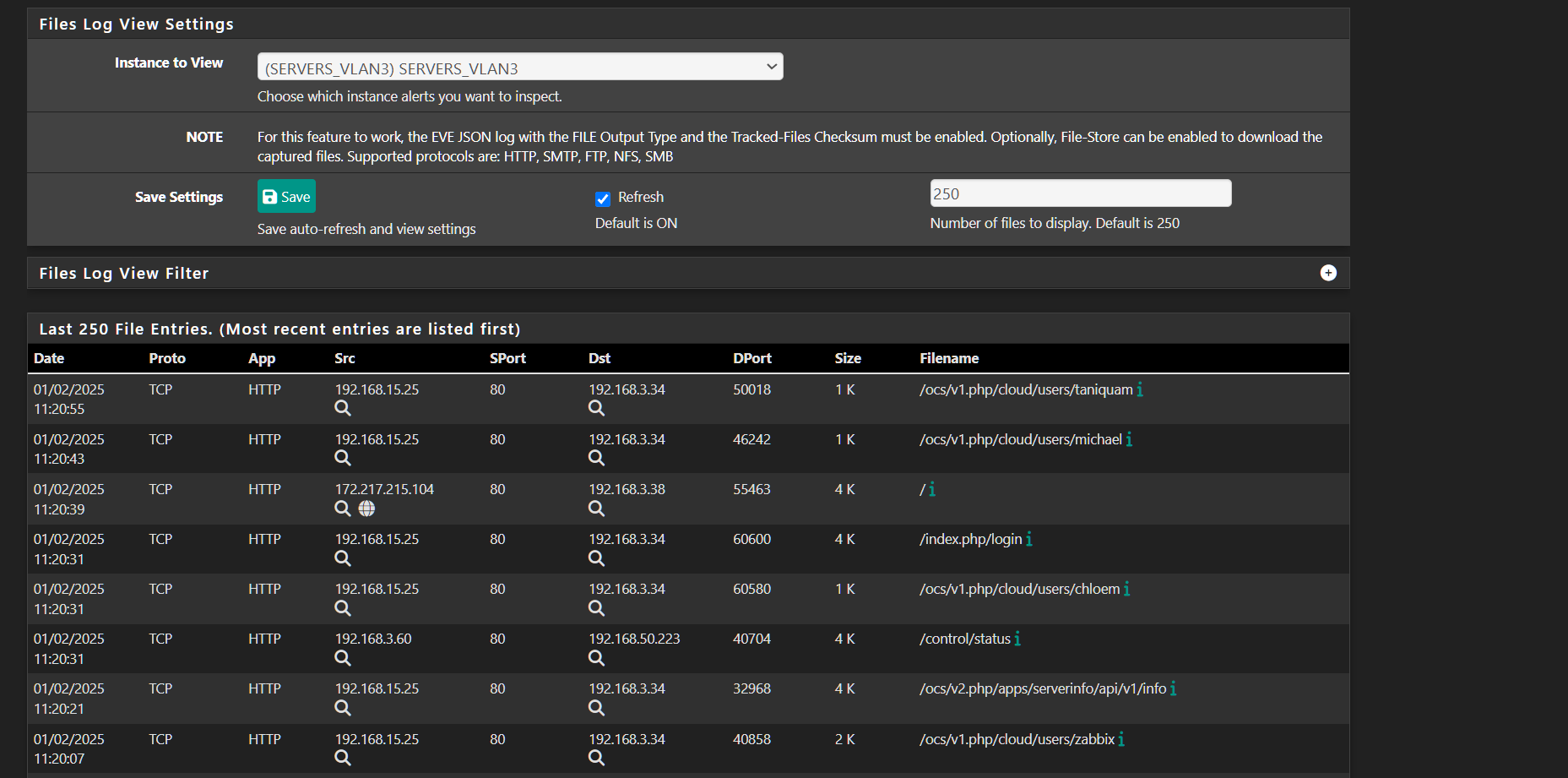This screenshot has height=778, width=1568.
Task: Click Dst magnifier in /index.php/login row
Action: tap(596, 558)
